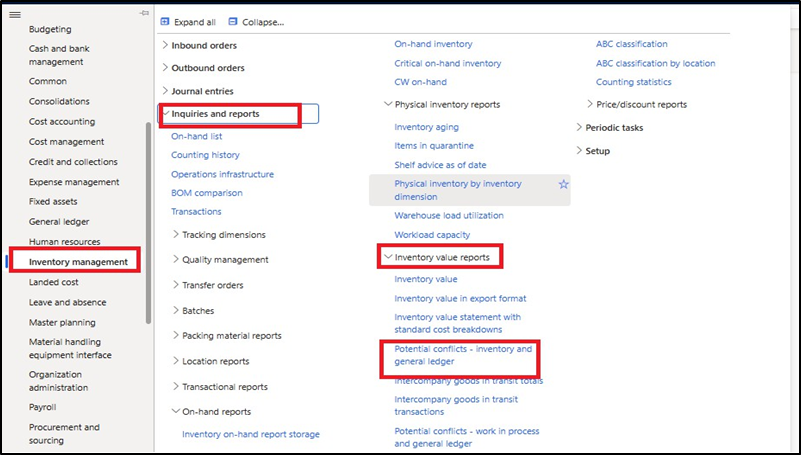Expand the Tracking dimensions group
This screenshot has width=801, height=455.
(x=175, y=235)
